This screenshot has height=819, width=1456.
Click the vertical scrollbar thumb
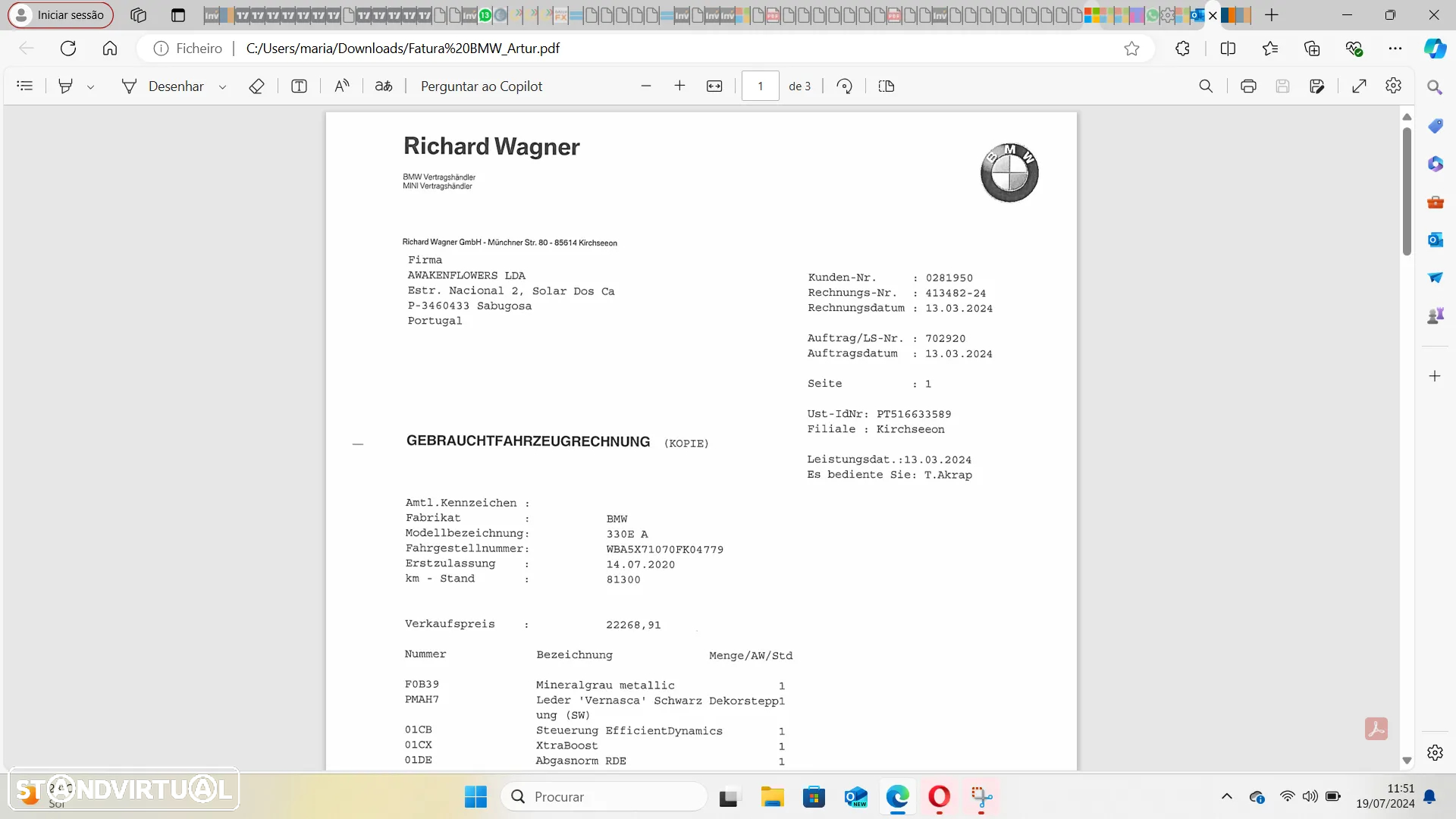[x=1407, y=191]
